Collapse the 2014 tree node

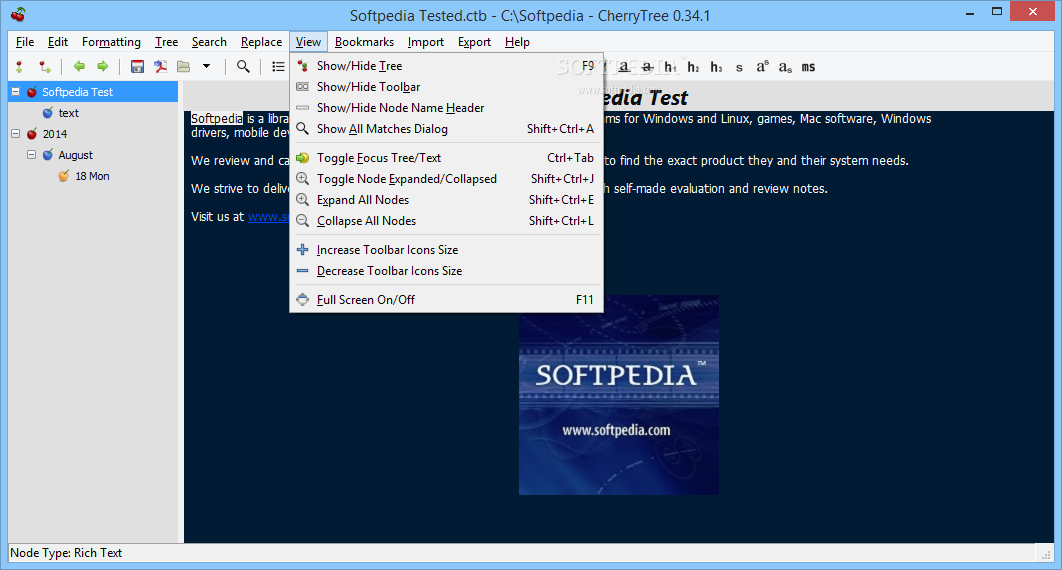click(x=15, y=133)
